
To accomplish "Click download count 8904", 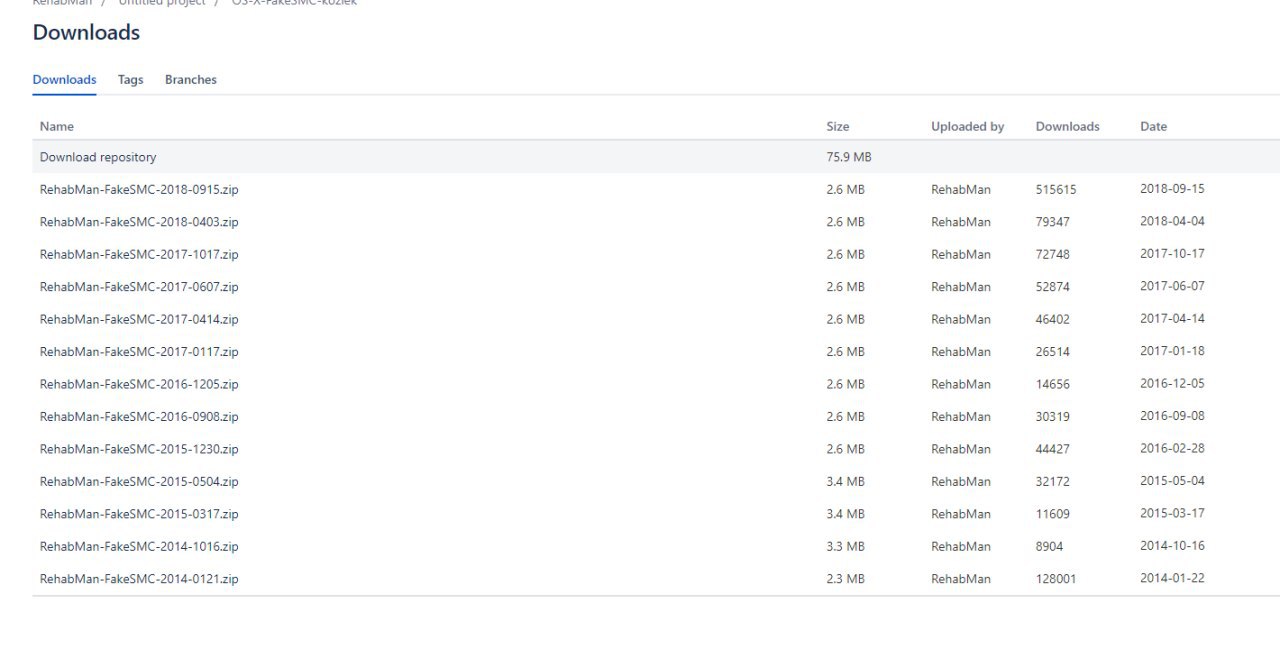I will pos(1050,547).
